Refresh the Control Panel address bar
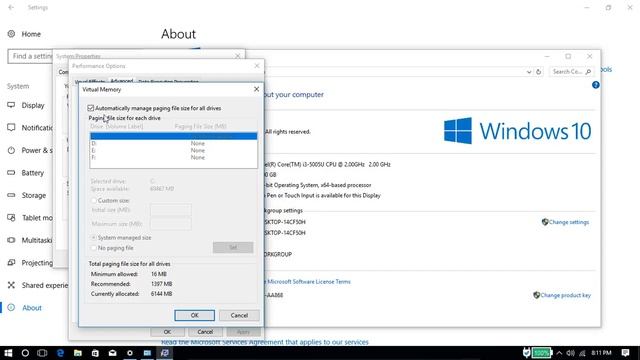This screenshot has height=360, width=640. [538, 71]
